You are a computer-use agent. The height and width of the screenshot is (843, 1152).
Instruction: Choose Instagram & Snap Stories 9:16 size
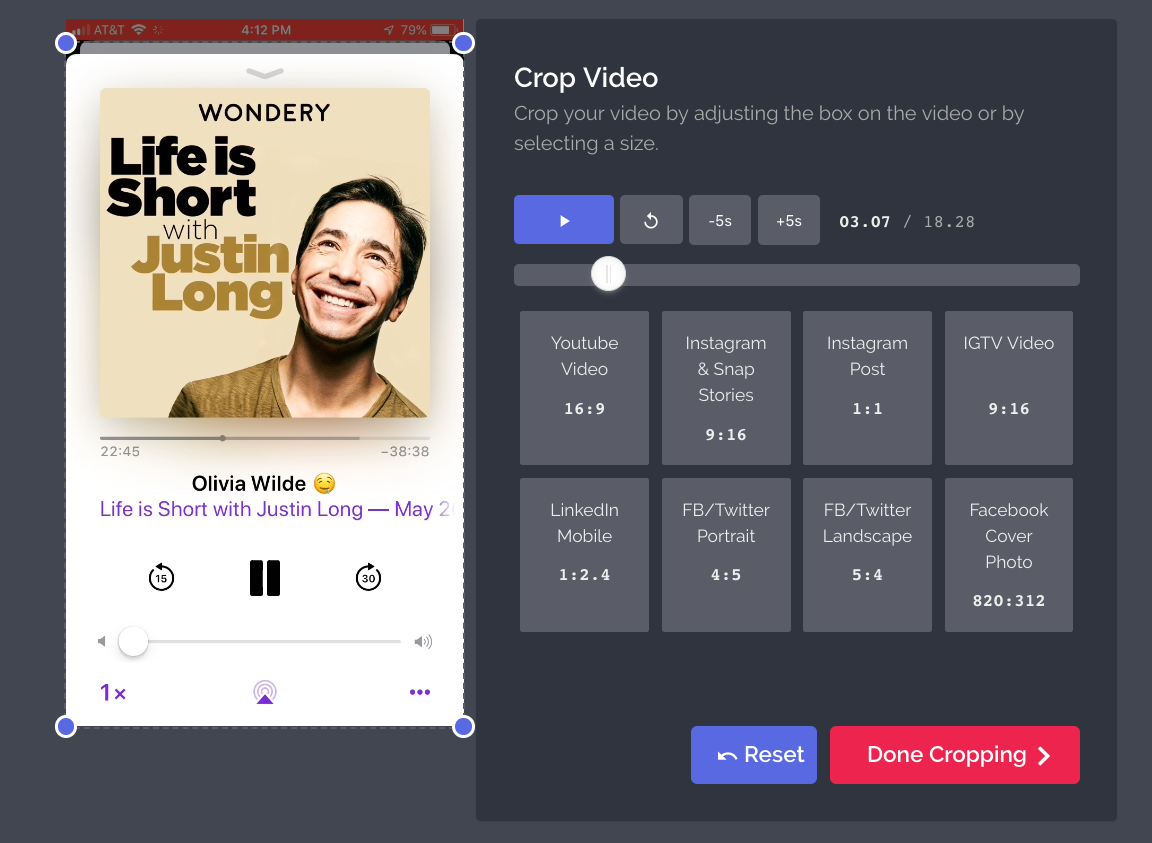726,387
